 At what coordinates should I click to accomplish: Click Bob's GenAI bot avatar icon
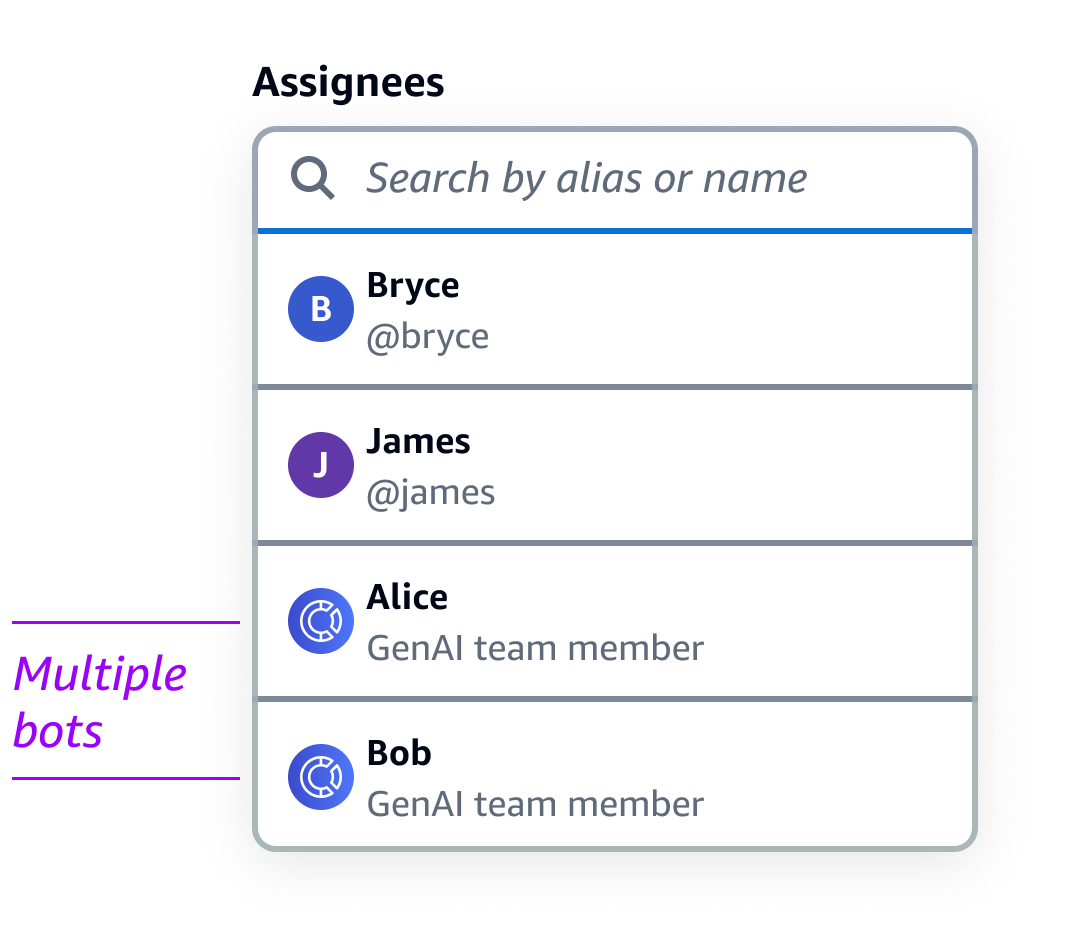320,777
